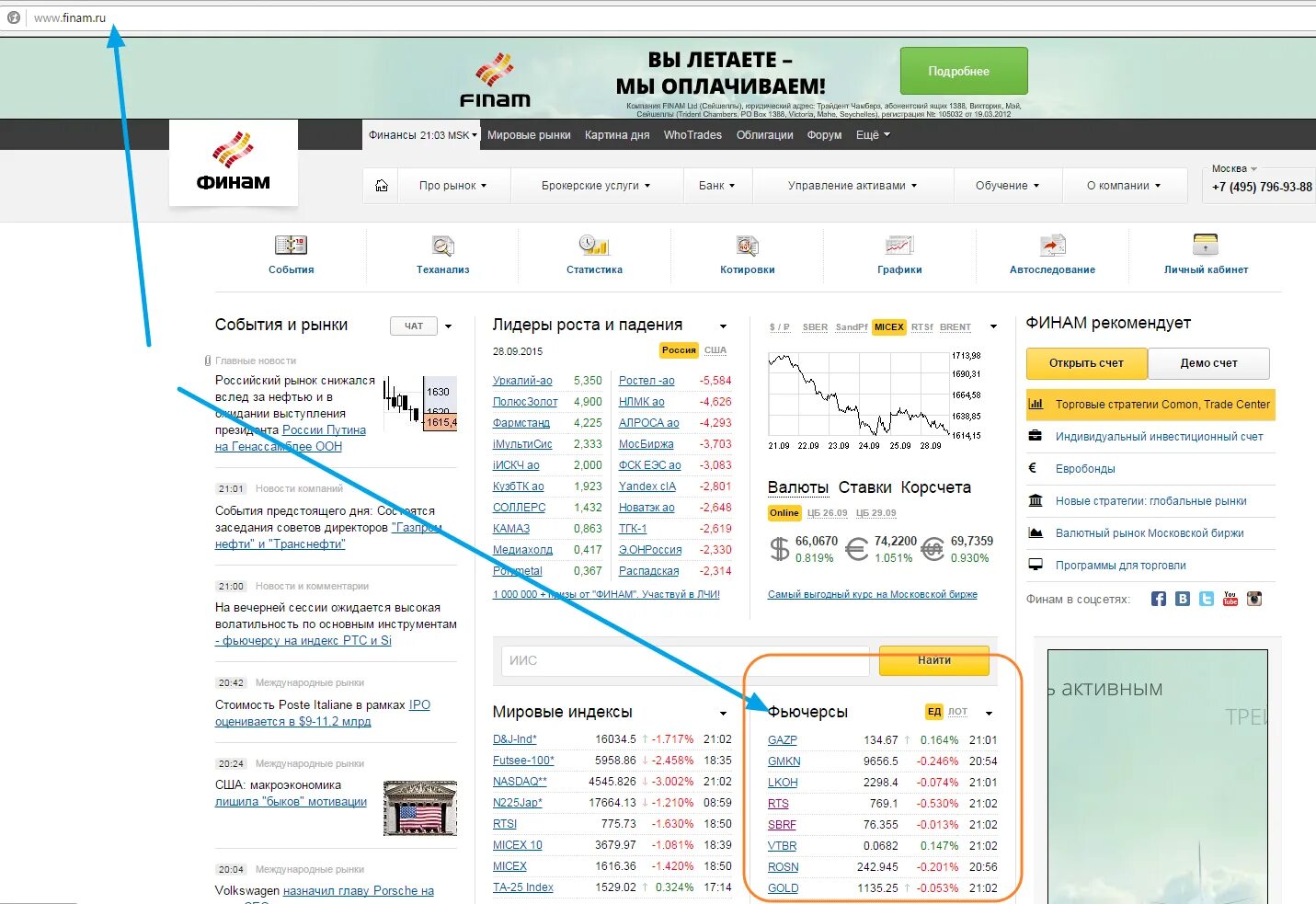Open the GAZP futures link

click(783, 740)
